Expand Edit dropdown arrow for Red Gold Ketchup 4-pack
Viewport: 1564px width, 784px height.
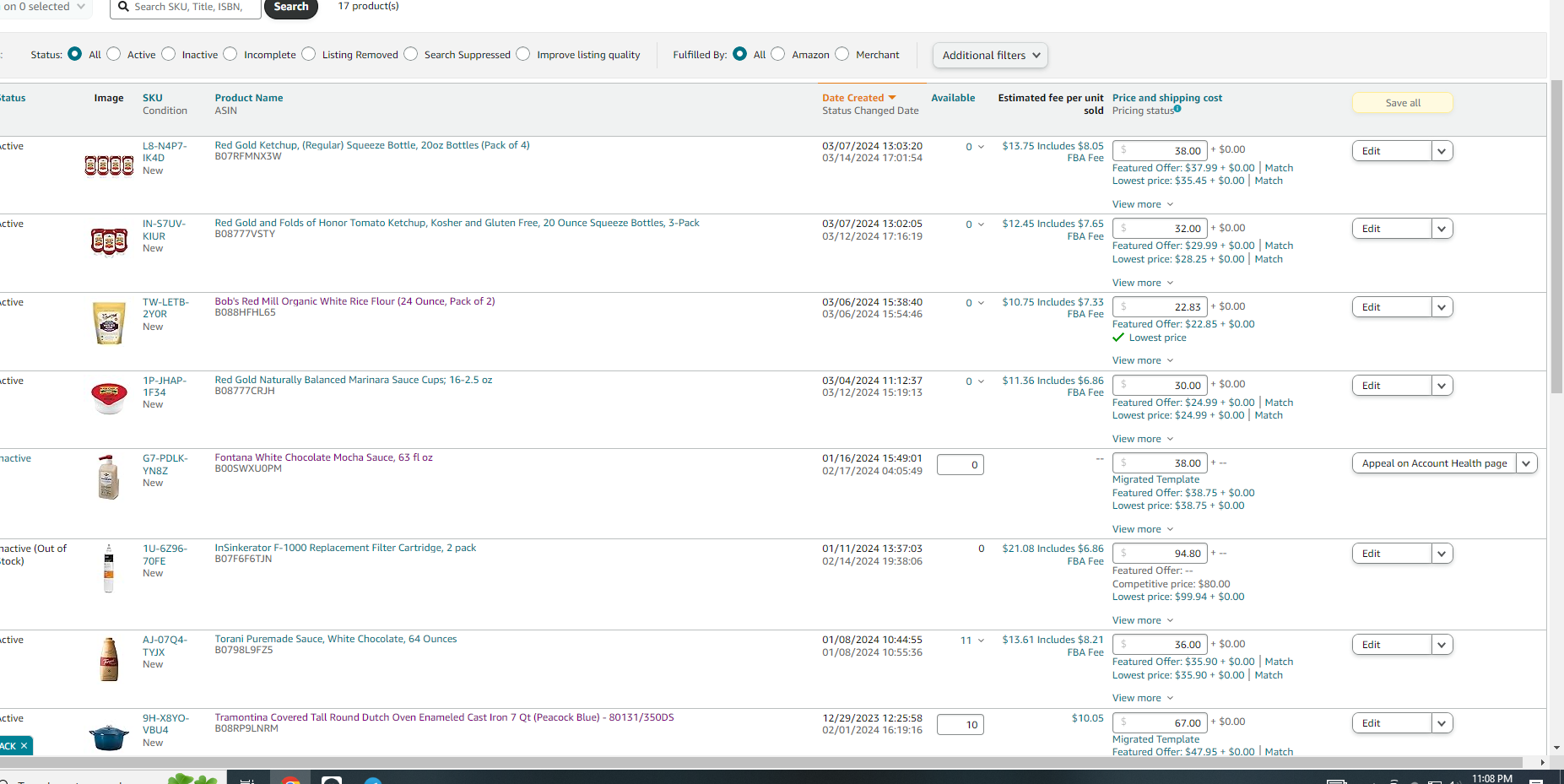click(x=1442, y=151)
